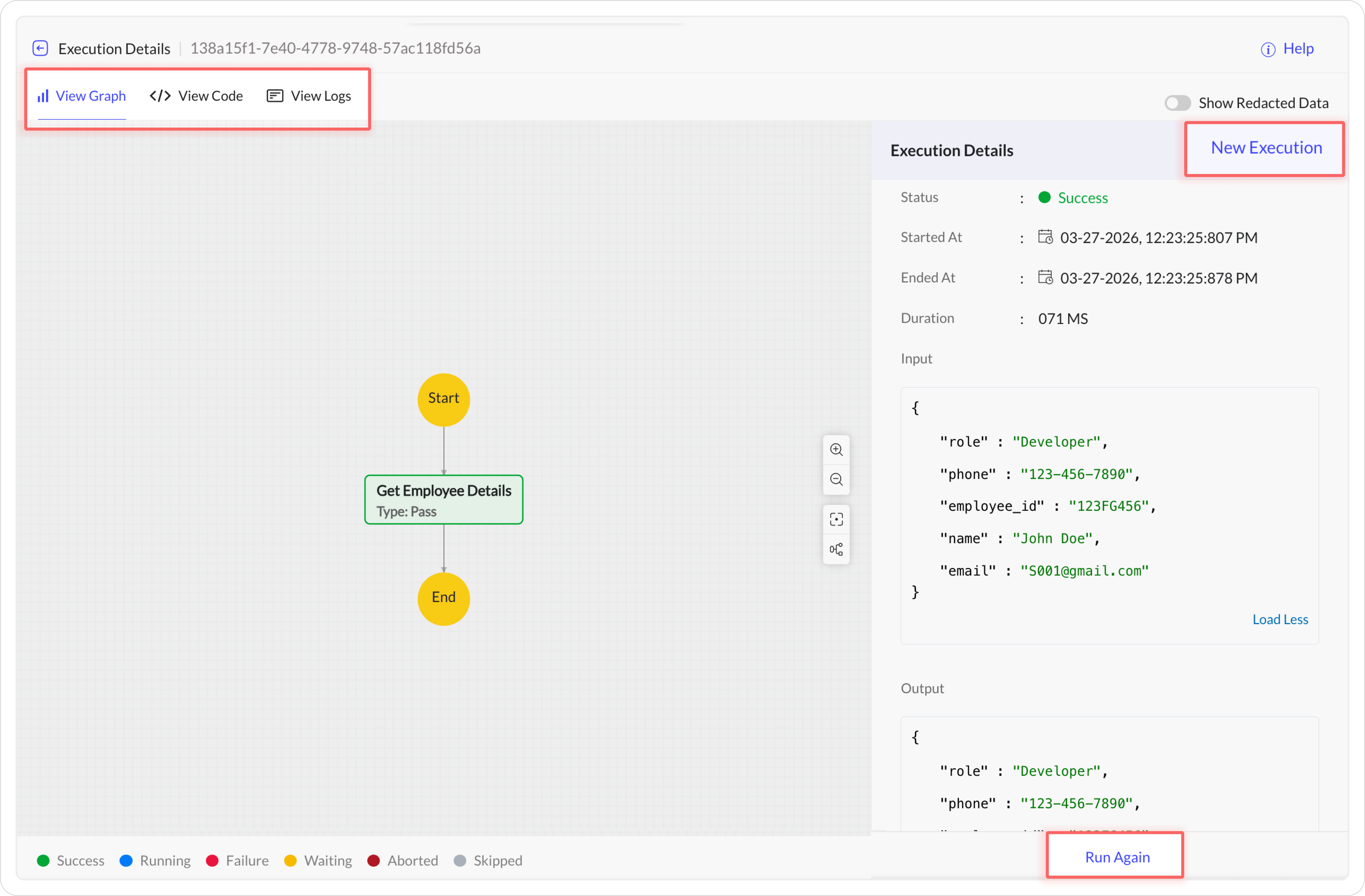
Task: Click the Help link text
Action: point(1298,48)
